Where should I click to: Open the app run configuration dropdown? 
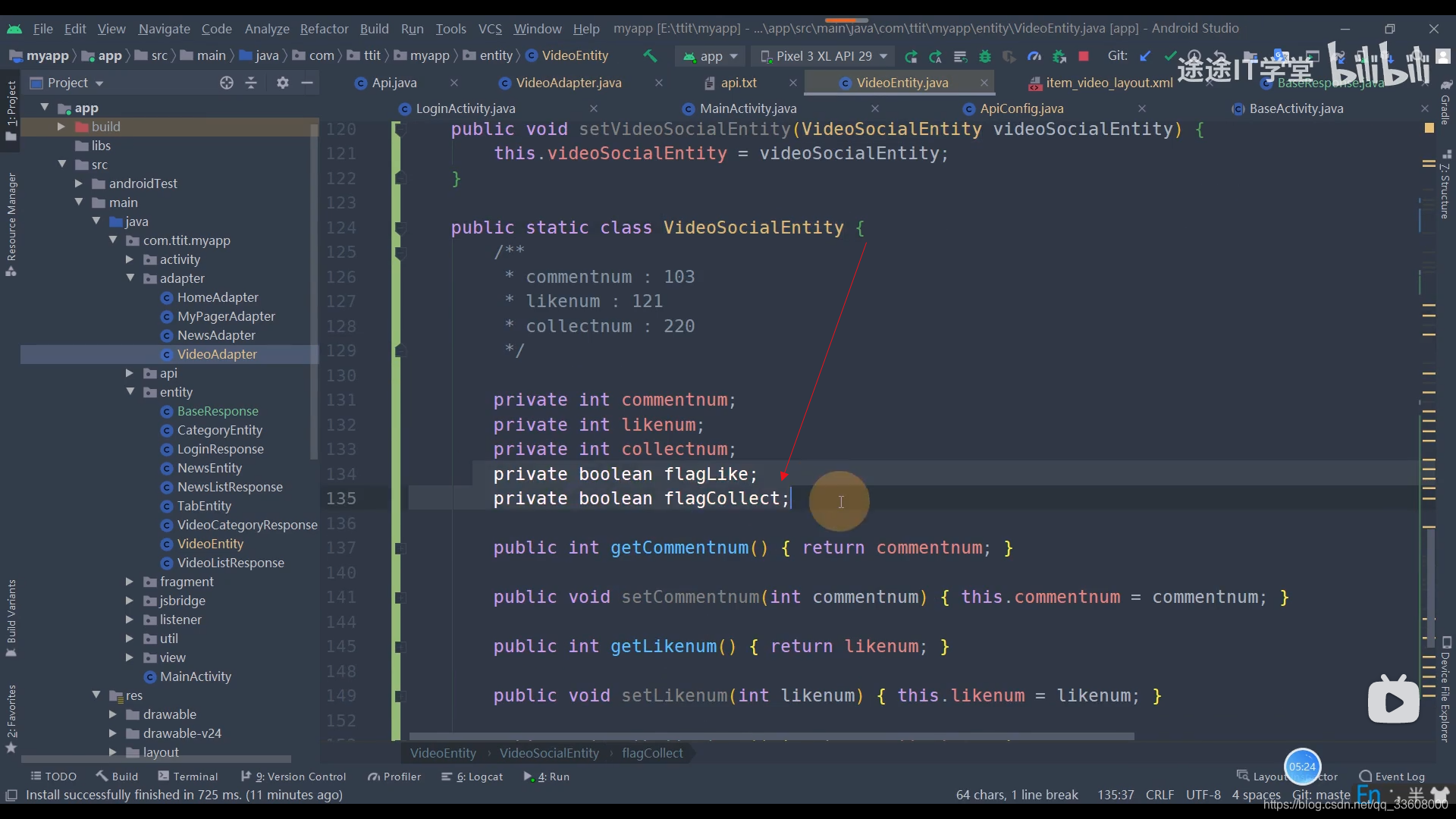711,56
